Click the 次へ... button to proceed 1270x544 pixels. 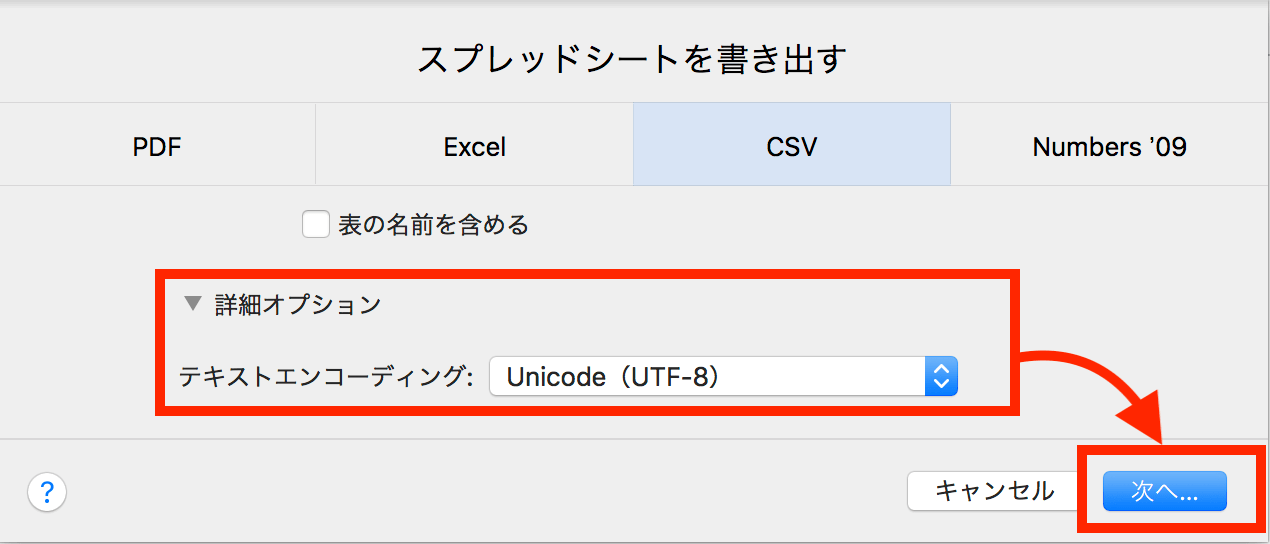click(x=1164, y=491)
